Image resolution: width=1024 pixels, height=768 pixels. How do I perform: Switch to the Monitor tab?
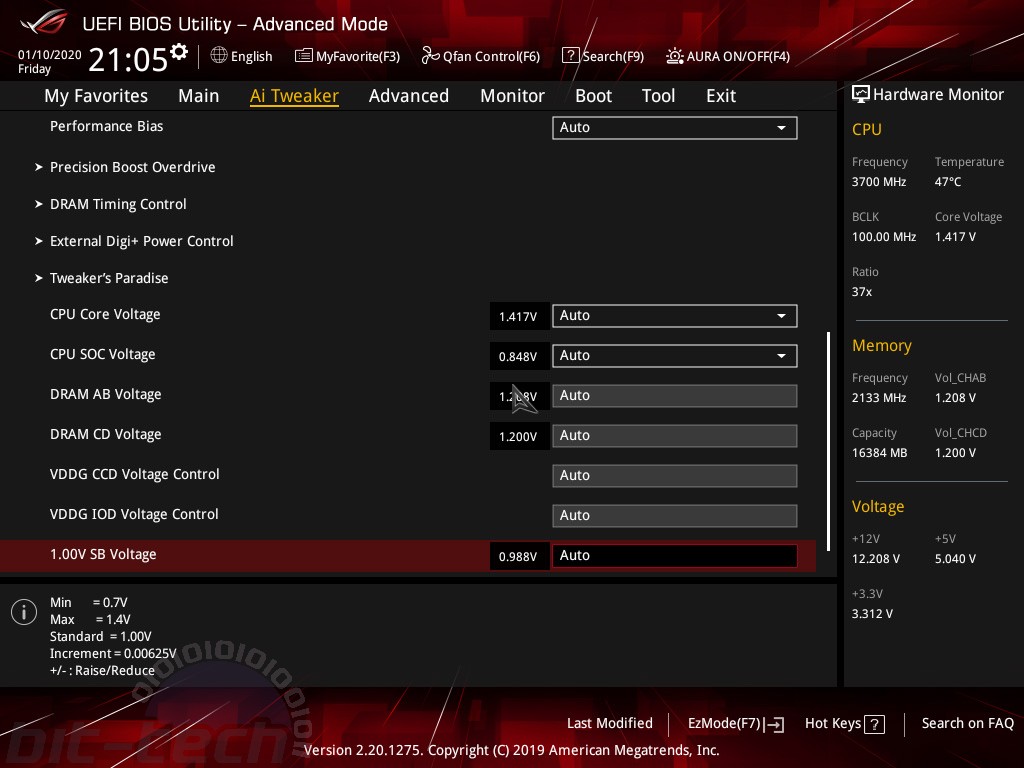512,96
